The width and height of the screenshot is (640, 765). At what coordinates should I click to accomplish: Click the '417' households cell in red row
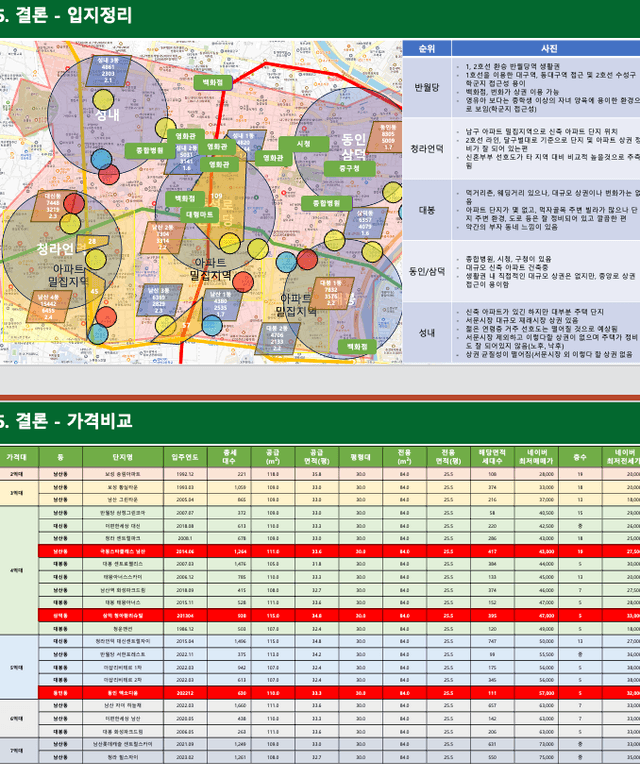(492, 551)
